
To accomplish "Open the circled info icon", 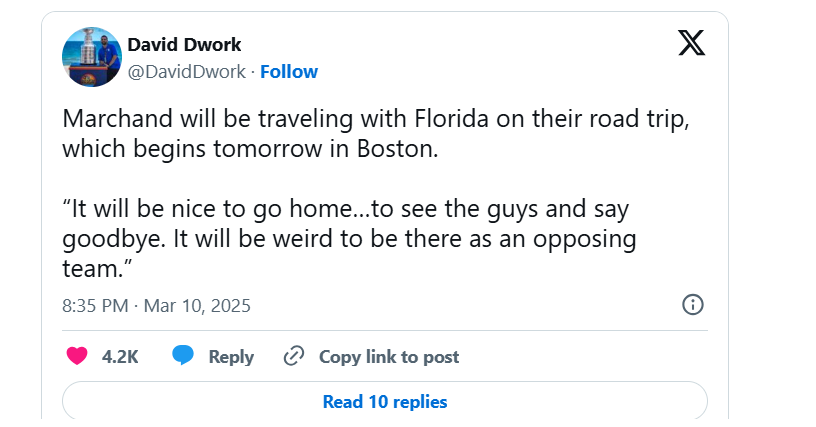I will pos(693,305).
